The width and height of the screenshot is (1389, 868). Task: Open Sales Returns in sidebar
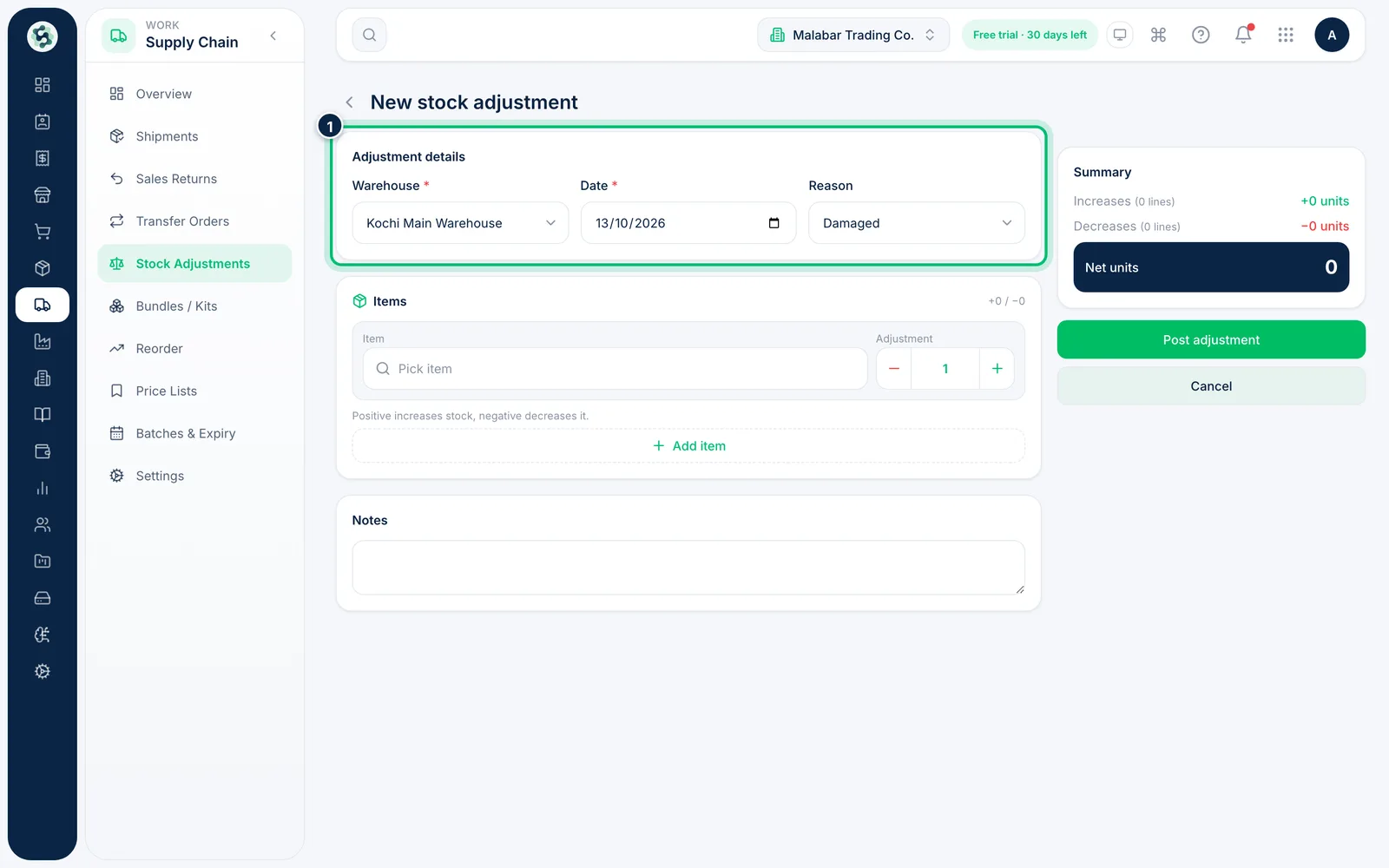click(194, 179)
